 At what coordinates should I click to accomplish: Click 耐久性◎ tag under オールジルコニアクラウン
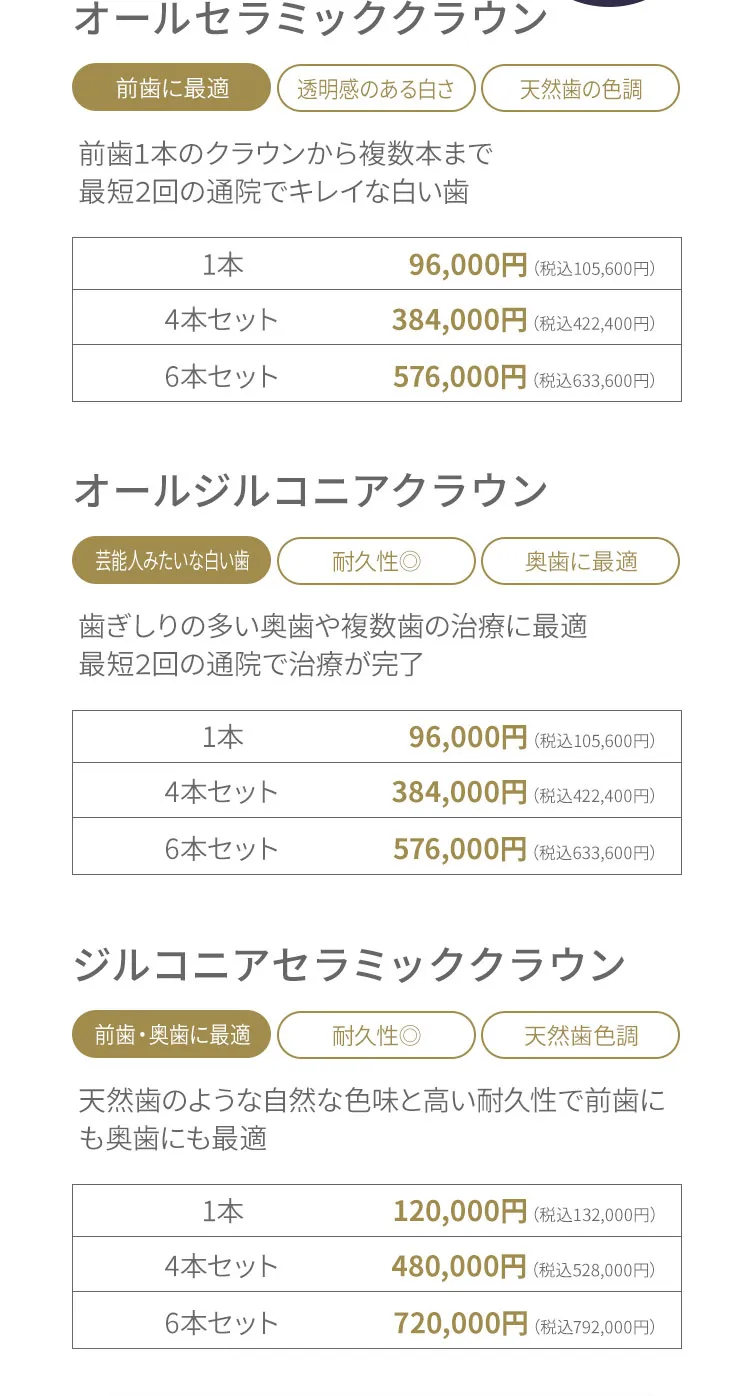click(x=376, y=561)
